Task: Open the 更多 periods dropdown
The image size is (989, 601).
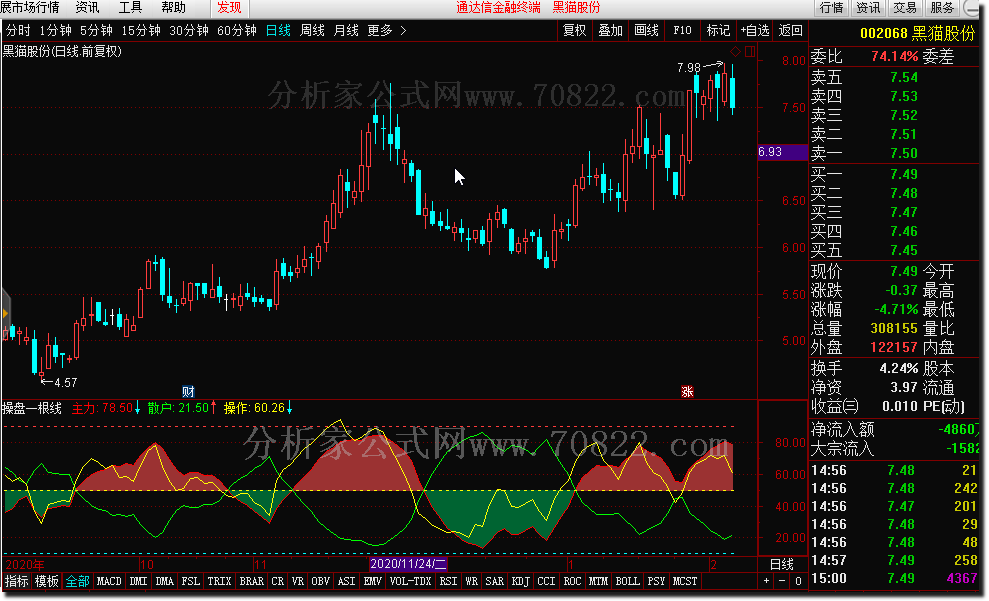Action: [380, 30]
